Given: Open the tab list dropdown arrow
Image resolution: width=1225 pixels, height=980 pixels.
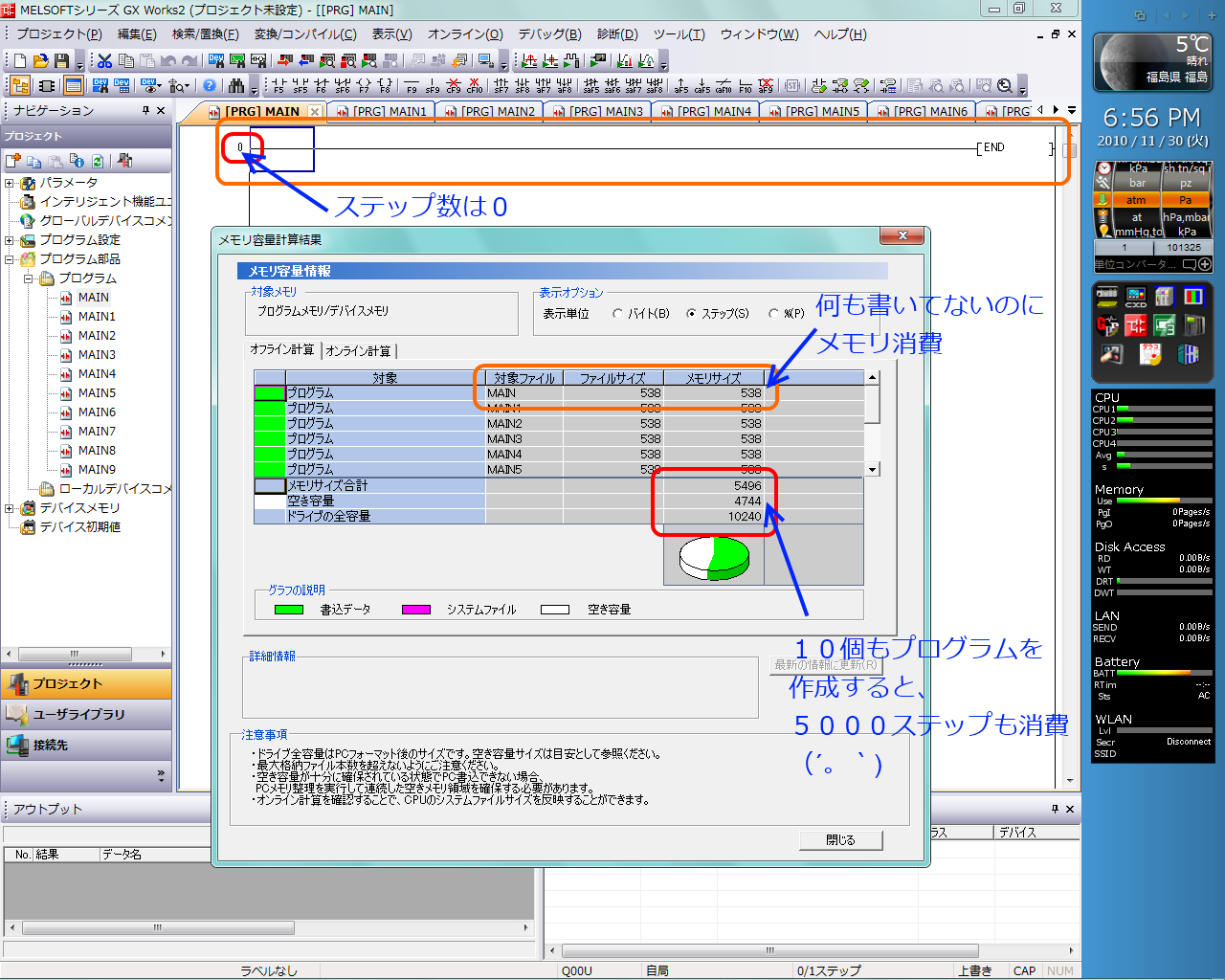Looking at the screenshot, I should coord(1071,110).
